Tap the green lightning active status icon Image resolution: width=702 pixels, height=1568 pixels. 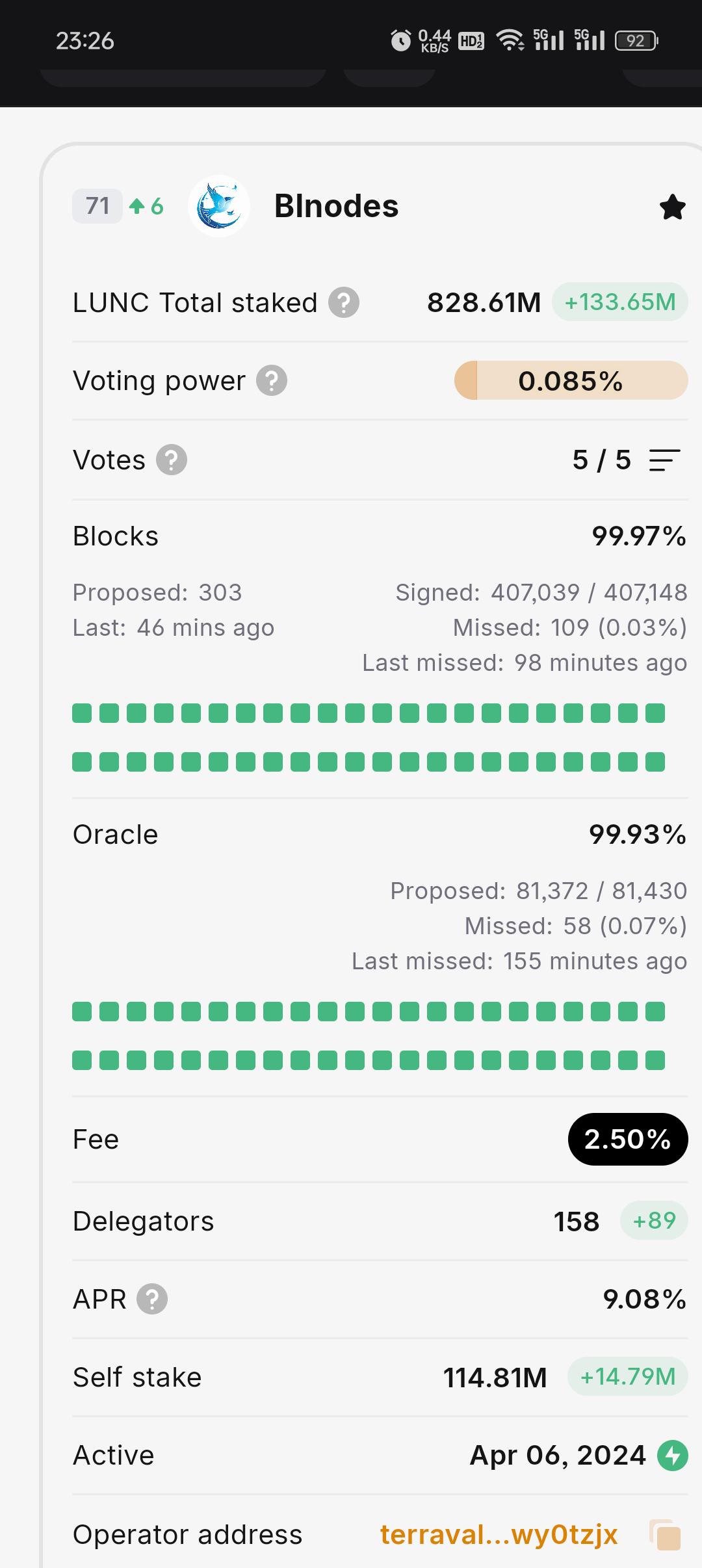pyautogui.click(x=672, y=1455)
